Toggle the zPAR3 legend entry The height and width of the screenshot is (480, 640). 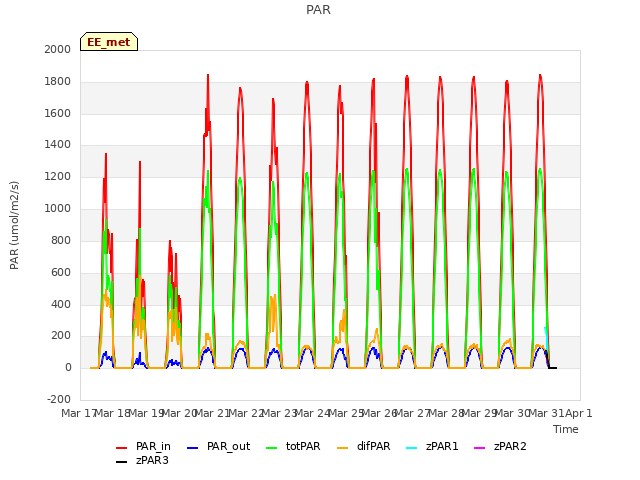tap(142, 460)
